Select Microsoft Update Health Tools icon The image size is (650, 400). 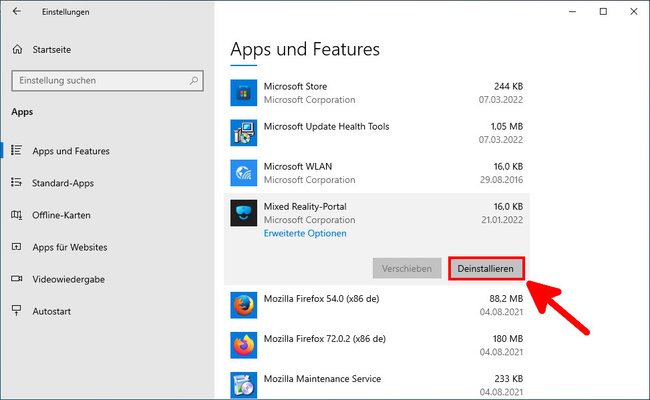coord(244,133)
